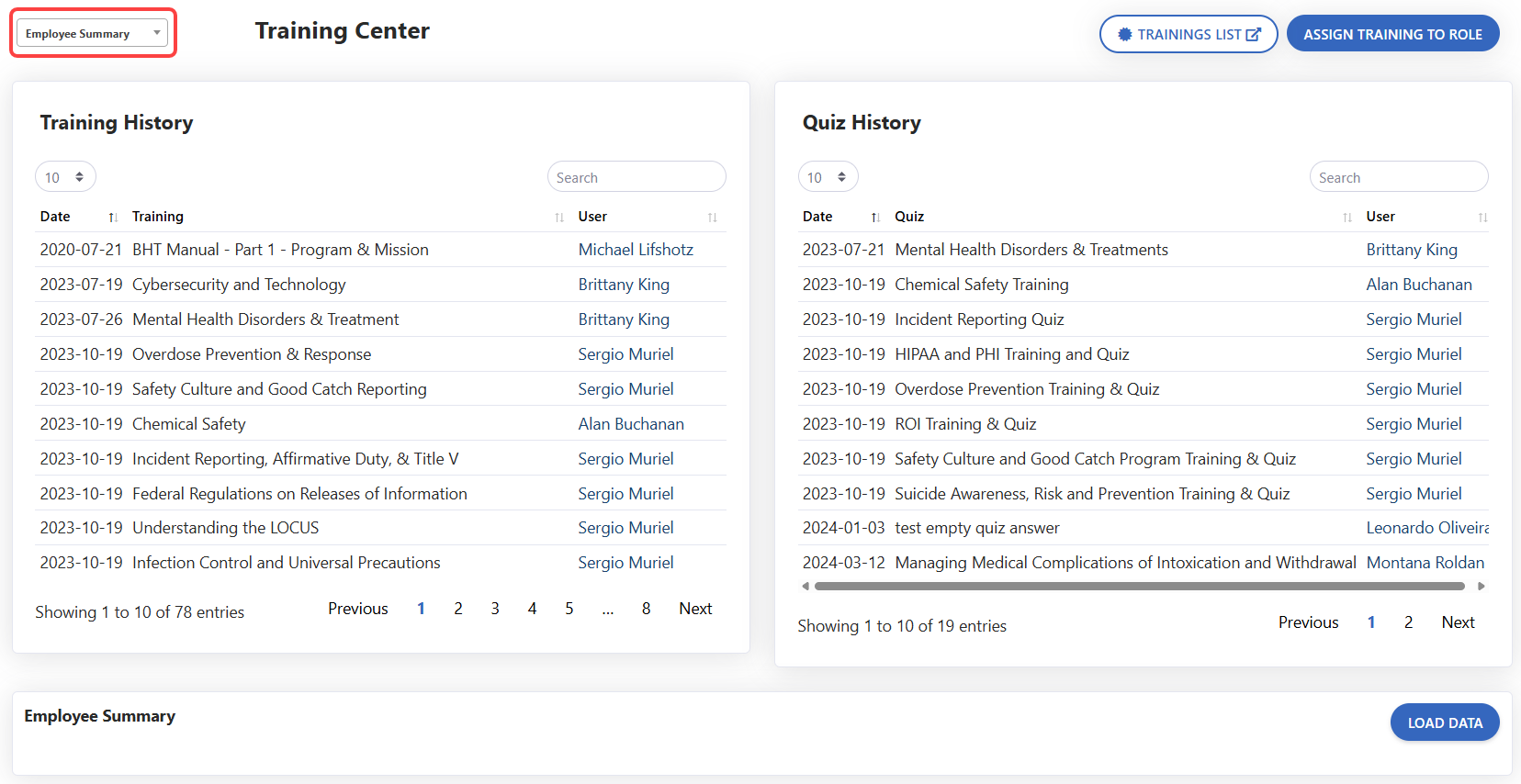1521x784 pixels.
Task: Click sort icon beside Quiz column header
Action: point(1347,218)
